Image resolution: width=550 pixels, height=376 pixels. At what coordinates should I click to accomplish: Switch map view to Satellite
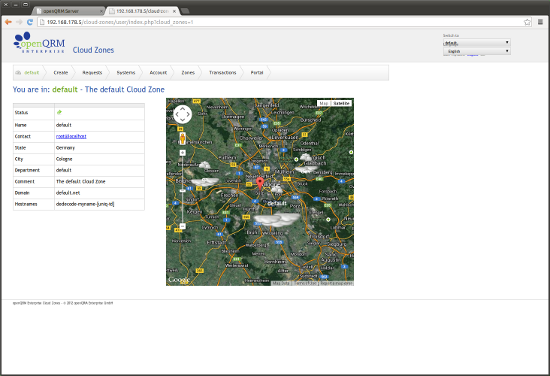(x=341, y=103)
